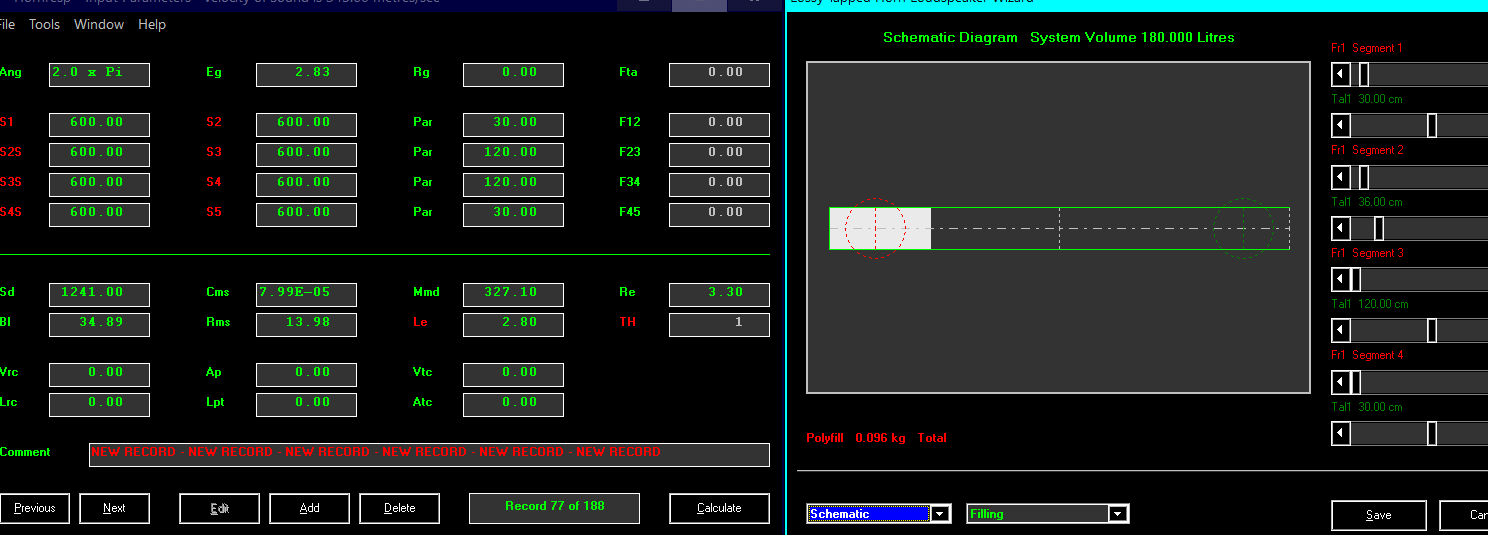Click the S3 input field
The width and height of the screenshot is (1488, 535).
[x=306, y=154]
